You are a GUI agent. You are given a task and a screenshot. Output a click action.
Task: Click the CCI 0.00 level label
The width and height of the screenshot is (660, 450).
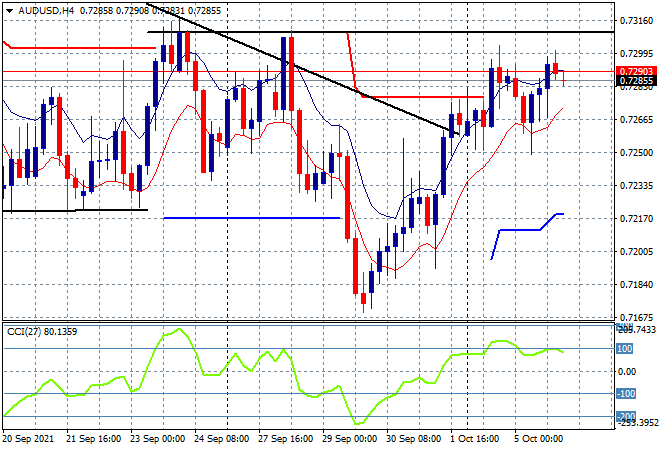click(x=627, y=371)
